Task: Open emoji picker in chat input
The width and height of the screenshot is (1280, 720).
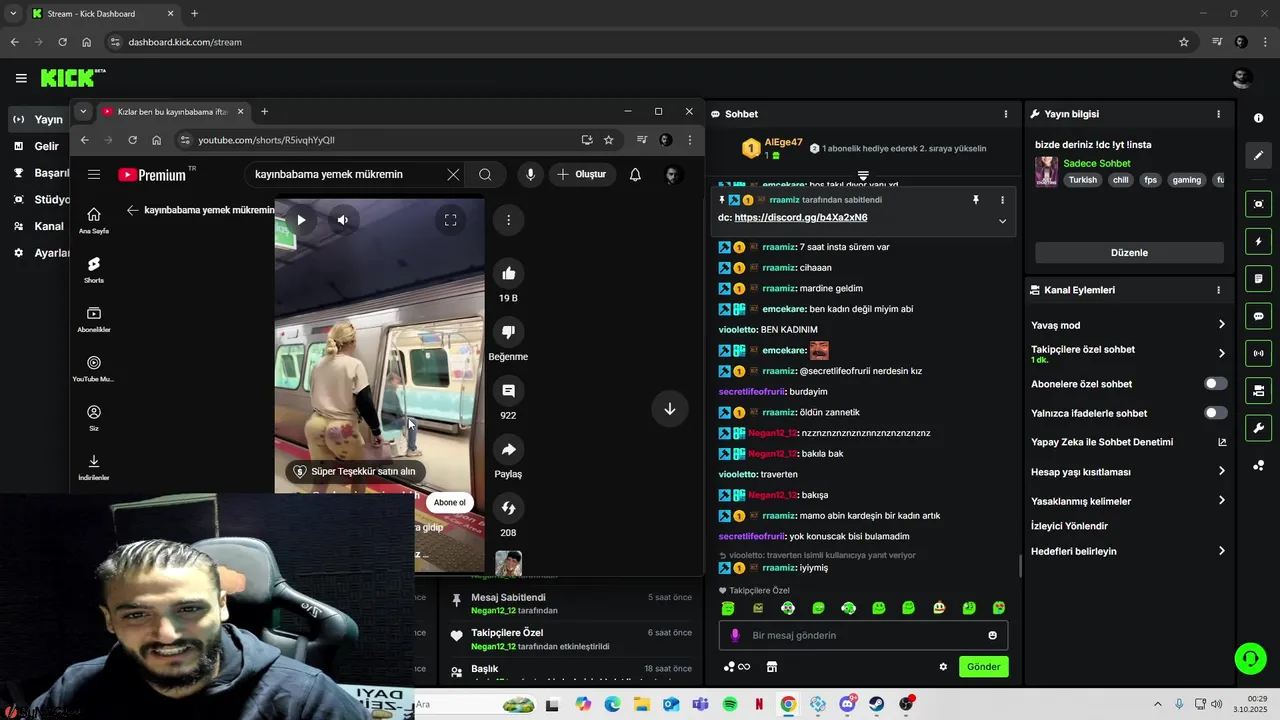Action: (x=992, y=635)
